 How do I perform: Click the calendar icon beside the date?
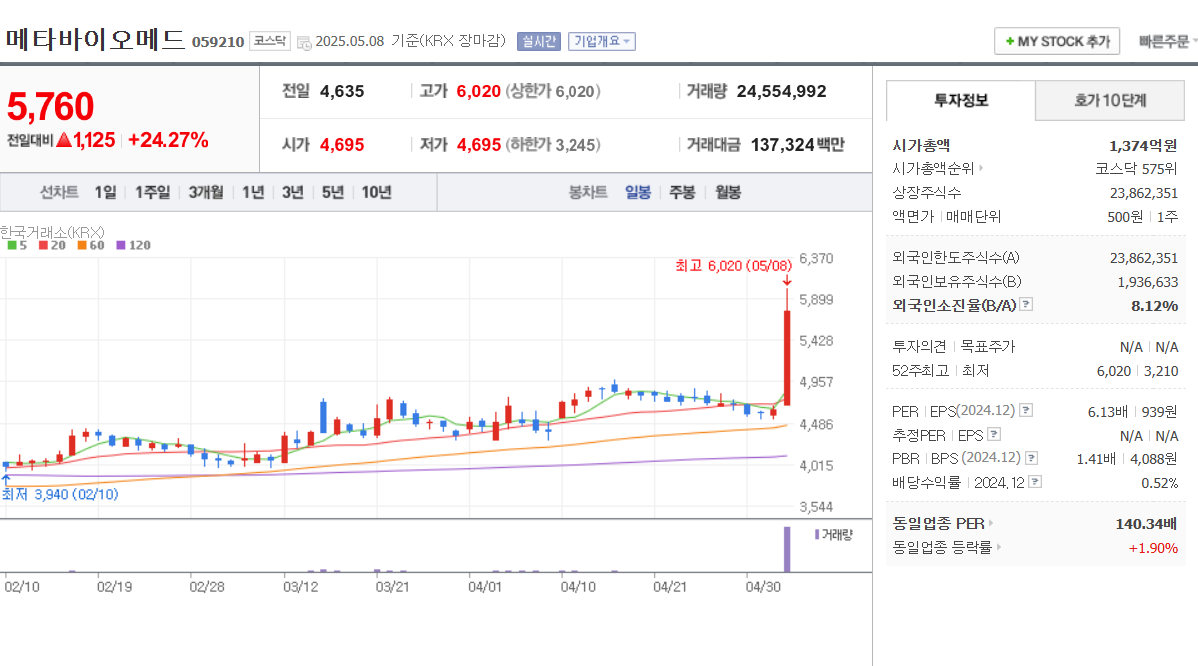[x=303, y=43]
